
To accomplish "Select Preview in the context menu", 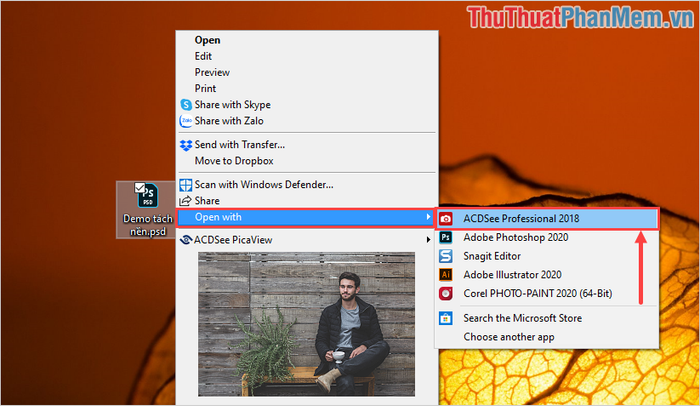I will click(307, 72).
